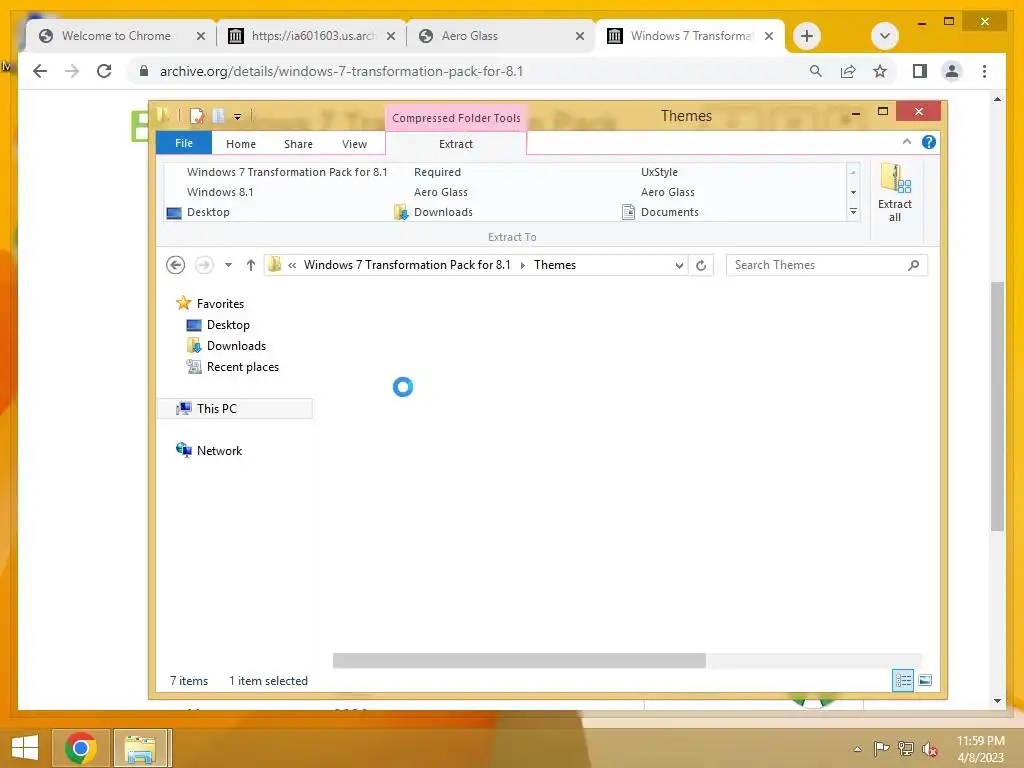This screenshot has width=1024, height=768.
Task: Show hidden breadcrumb path with double chevron
Action: coord(292,265)
